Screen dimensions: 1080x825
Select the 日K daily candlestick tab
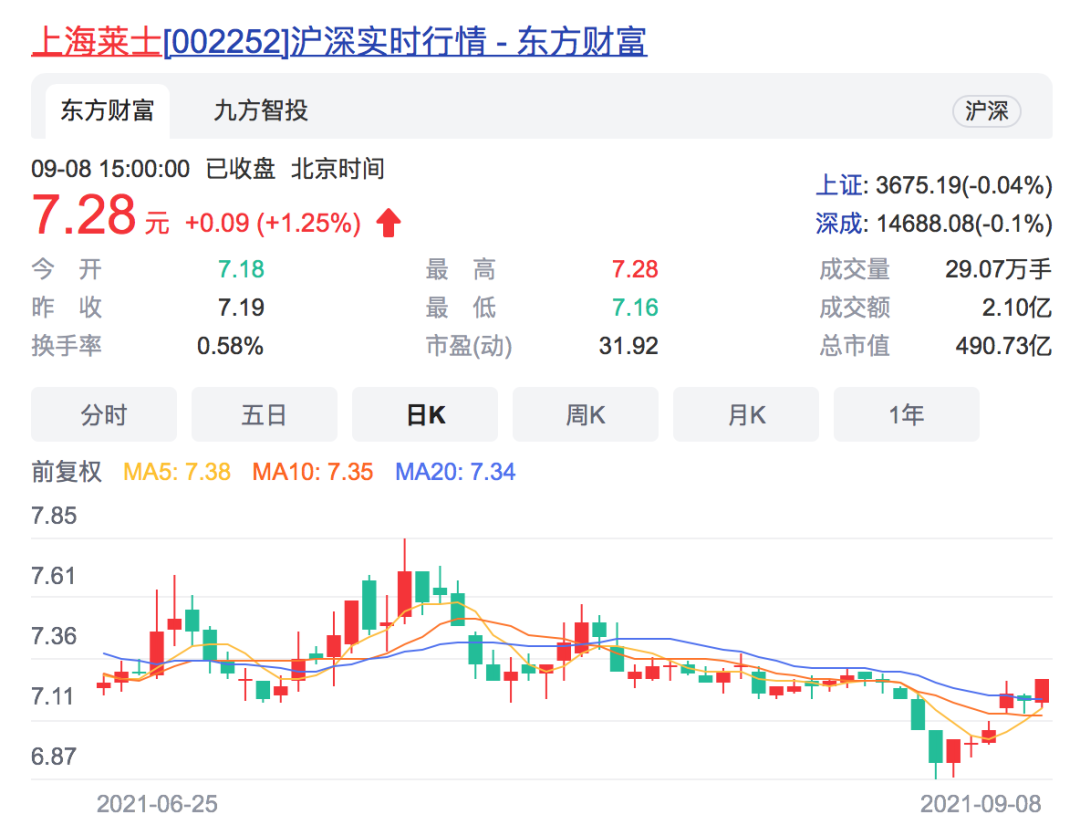425,415
